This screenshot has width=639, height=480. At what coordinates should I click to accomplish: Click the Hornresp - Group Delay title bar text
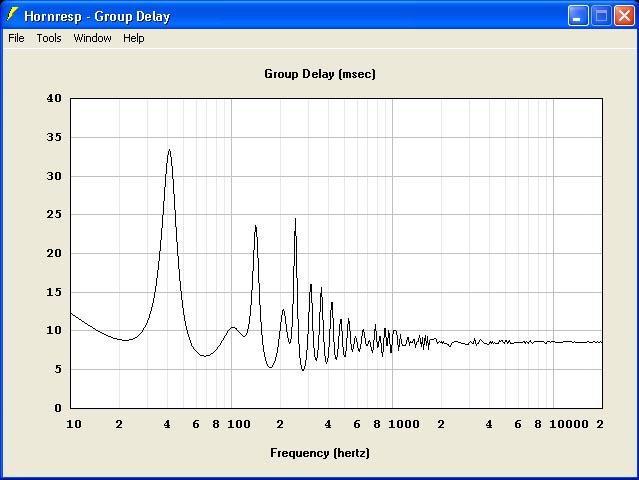97,16
